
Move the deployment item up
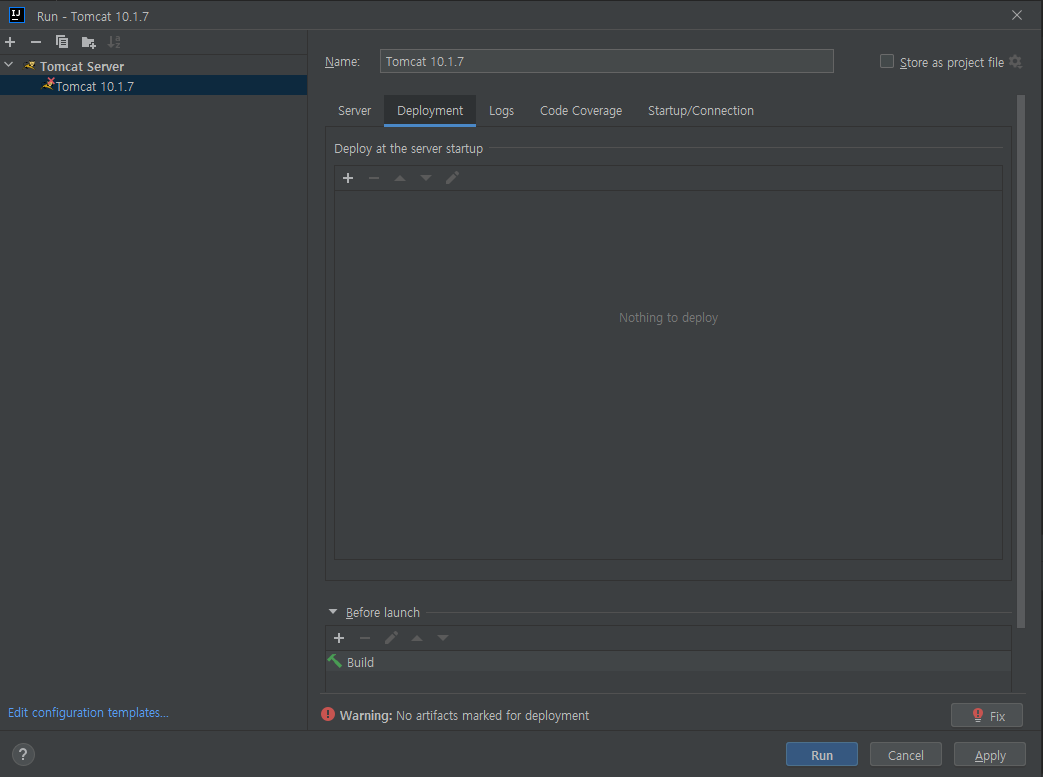click(400, 178)
